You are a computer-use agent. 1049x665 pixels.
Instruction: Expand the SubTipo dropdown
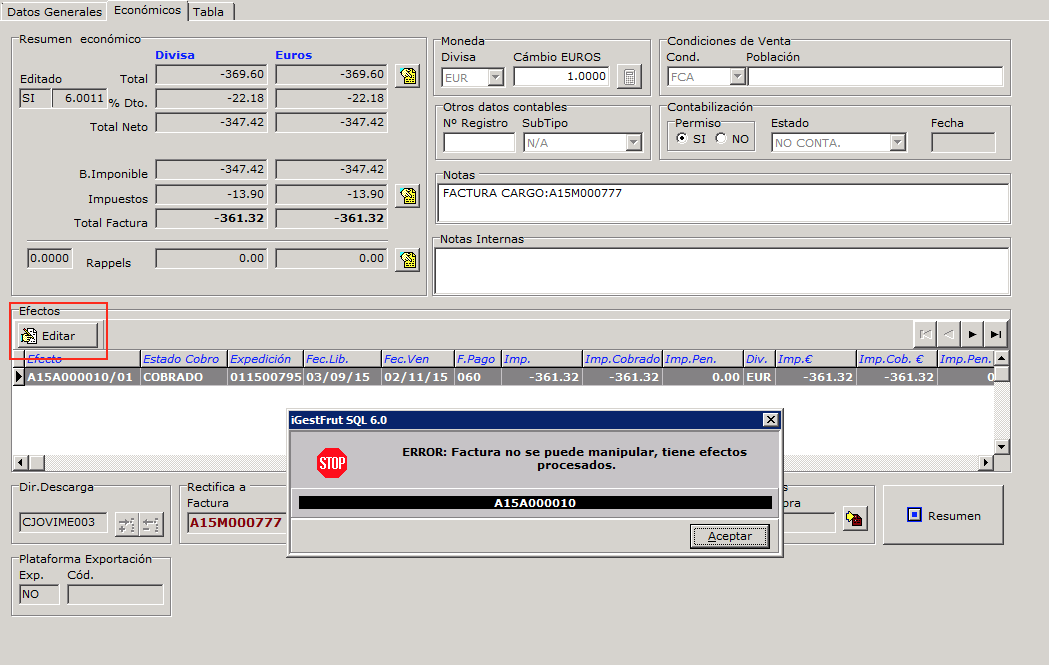[x=633, y=143]
